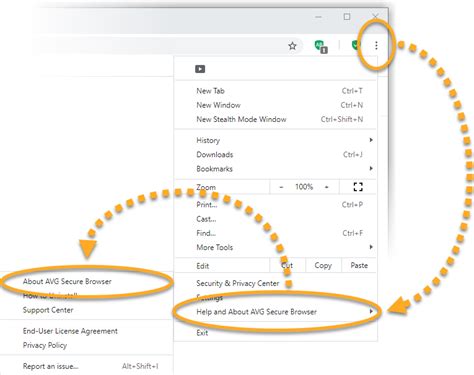Screen dimensions: 474x375
Task: Open Privacy Policy from submenu
Action: 86,345
